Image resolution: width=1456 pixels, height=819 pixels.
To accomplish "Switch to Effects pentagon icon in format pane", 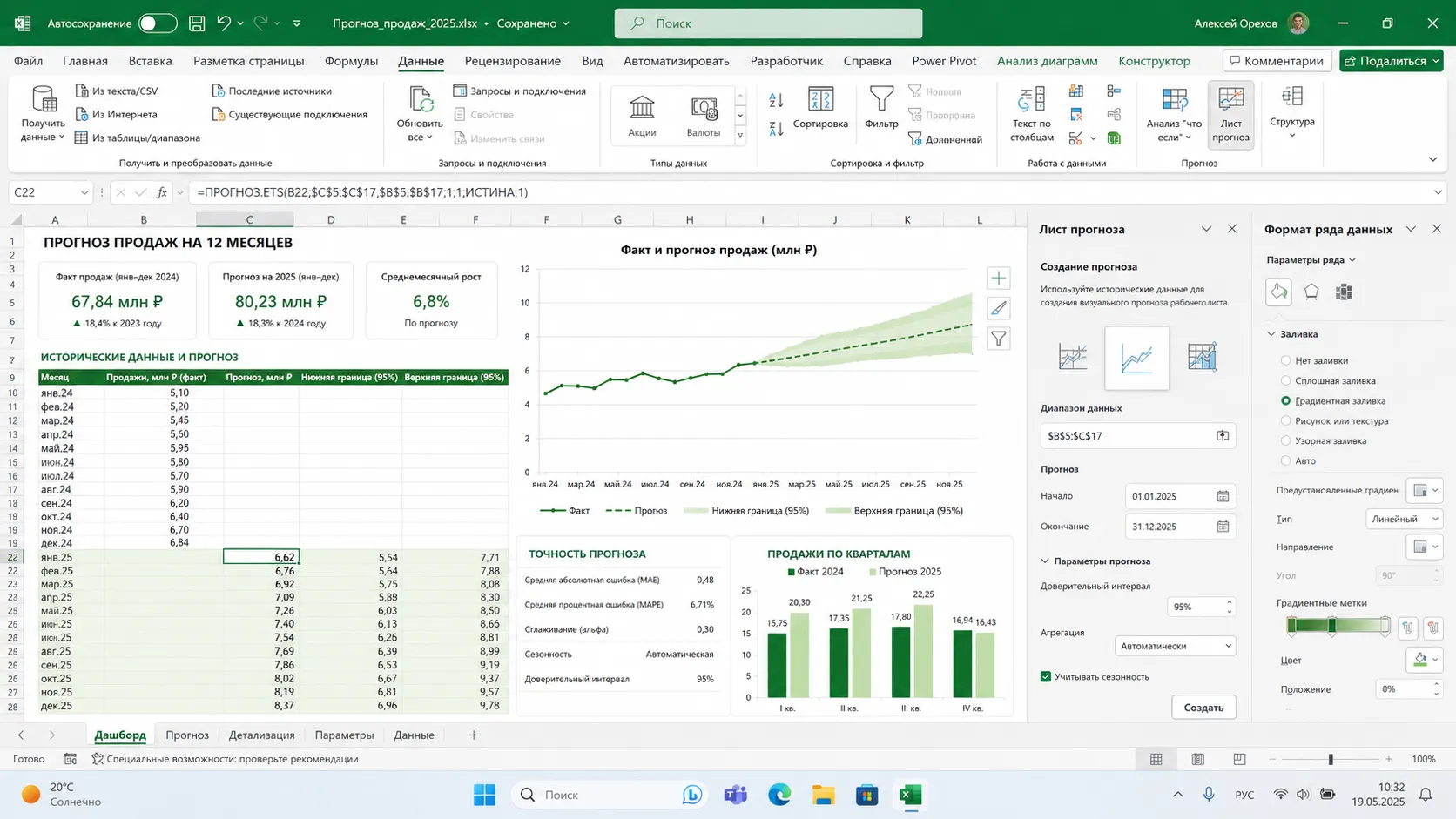I will tap(1311, 292).
